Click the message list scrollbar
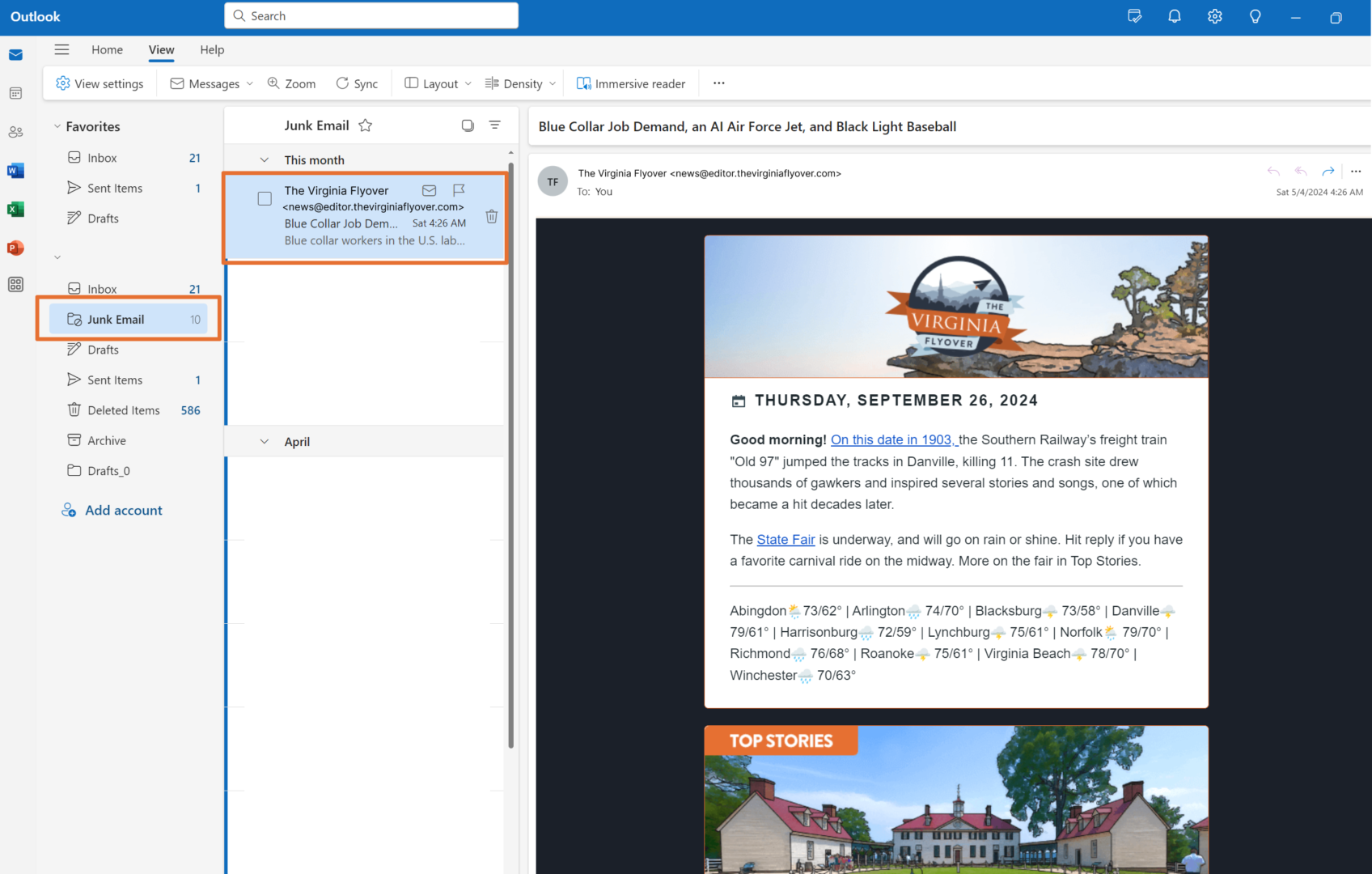 [x=511, y=456]
